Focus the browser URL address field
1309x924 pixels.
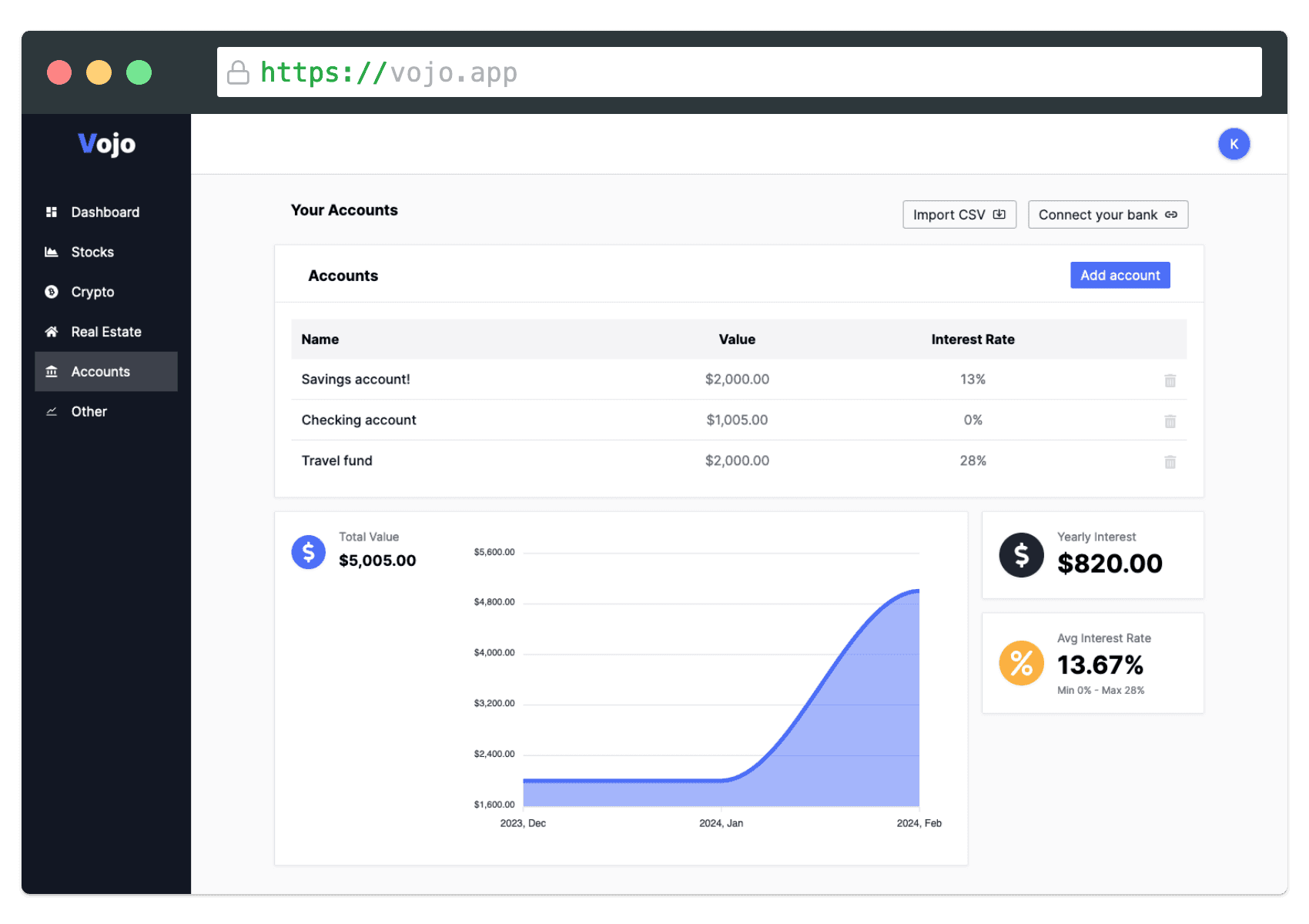pos(739,72)
